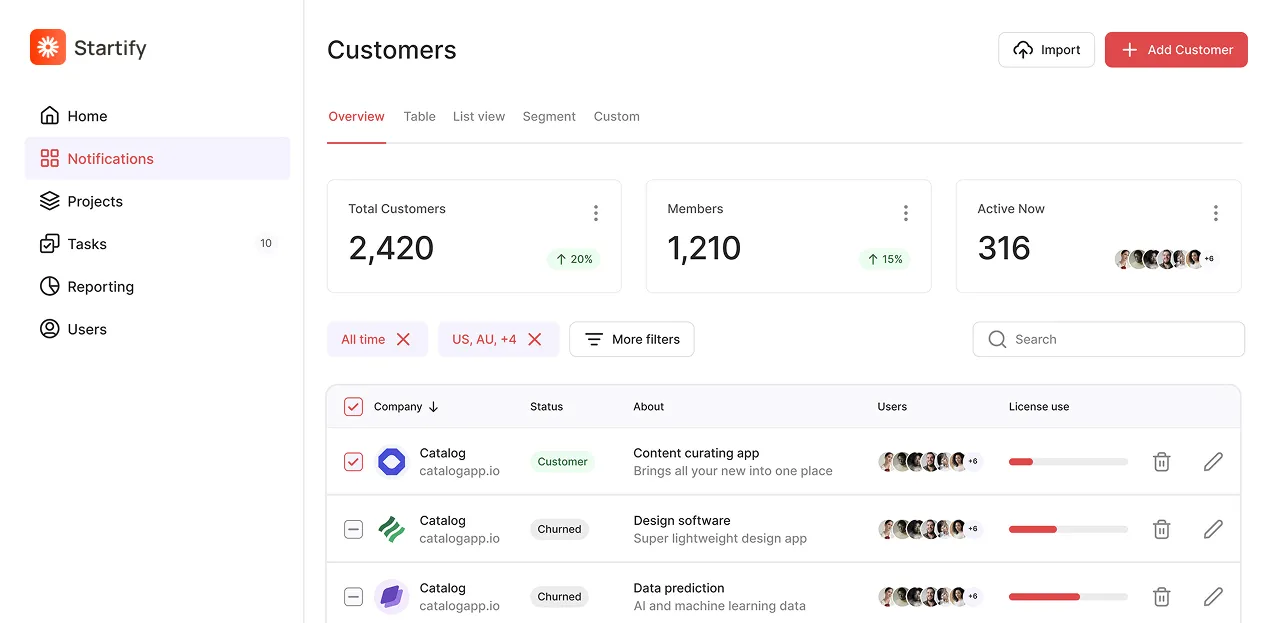Click the purple Catalog logo, Data prediction row

pyautogui.click(x=392, y=597)
